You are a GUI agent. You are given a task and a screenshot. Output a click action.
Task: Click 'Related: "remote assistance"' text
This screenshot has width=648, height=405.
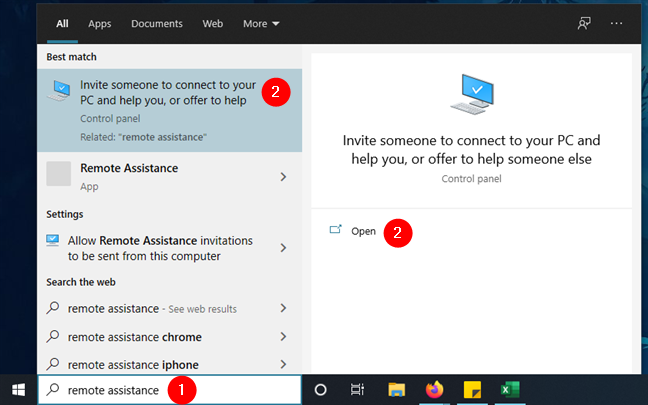point(143,137)
